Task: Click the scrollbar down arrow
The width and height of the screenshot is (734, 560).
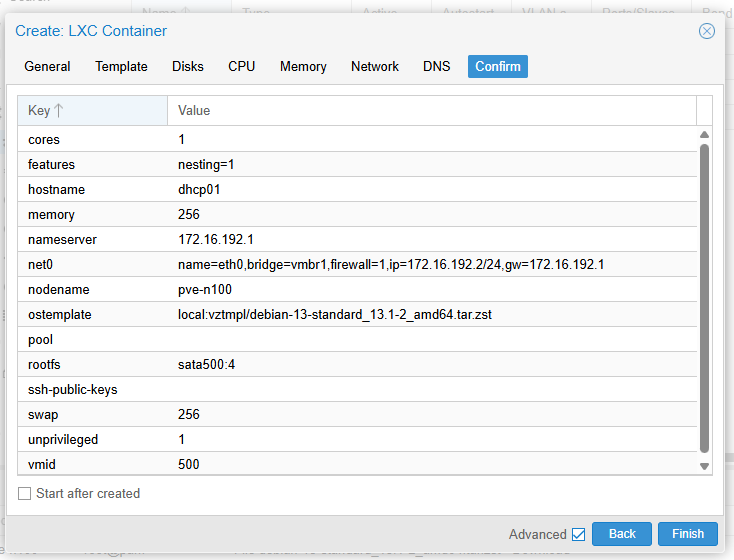Action: [x=704, y=466]
